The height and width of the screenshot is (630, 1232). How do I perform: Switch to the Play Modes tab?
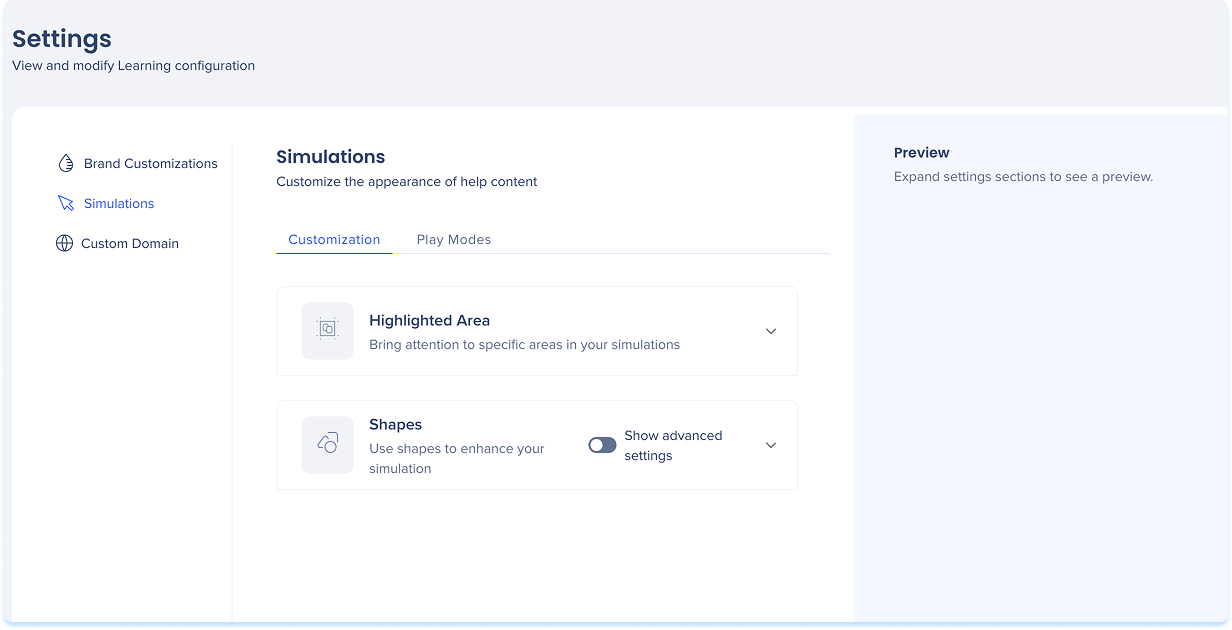(454, 240)
